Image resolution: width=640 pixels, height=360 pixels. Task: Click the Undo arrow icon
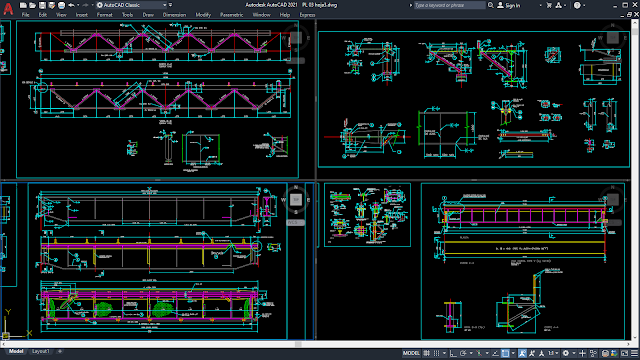tap(71, 5)
